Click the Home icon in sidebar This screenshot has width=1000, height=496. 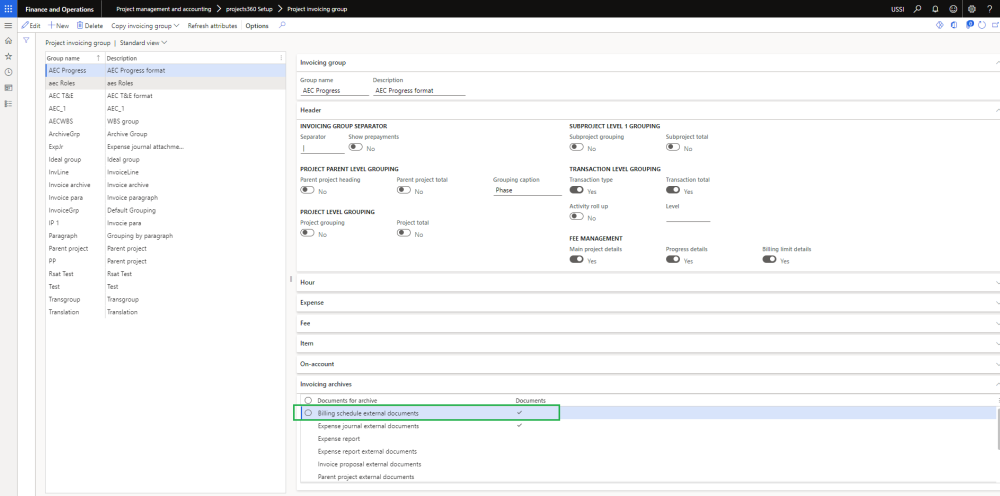[9, 41]
